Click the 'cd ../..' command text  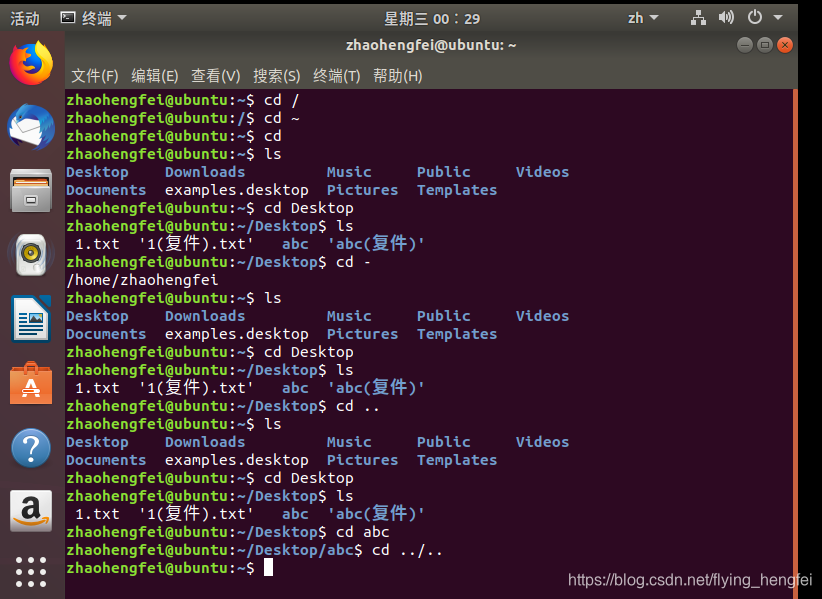407,550
